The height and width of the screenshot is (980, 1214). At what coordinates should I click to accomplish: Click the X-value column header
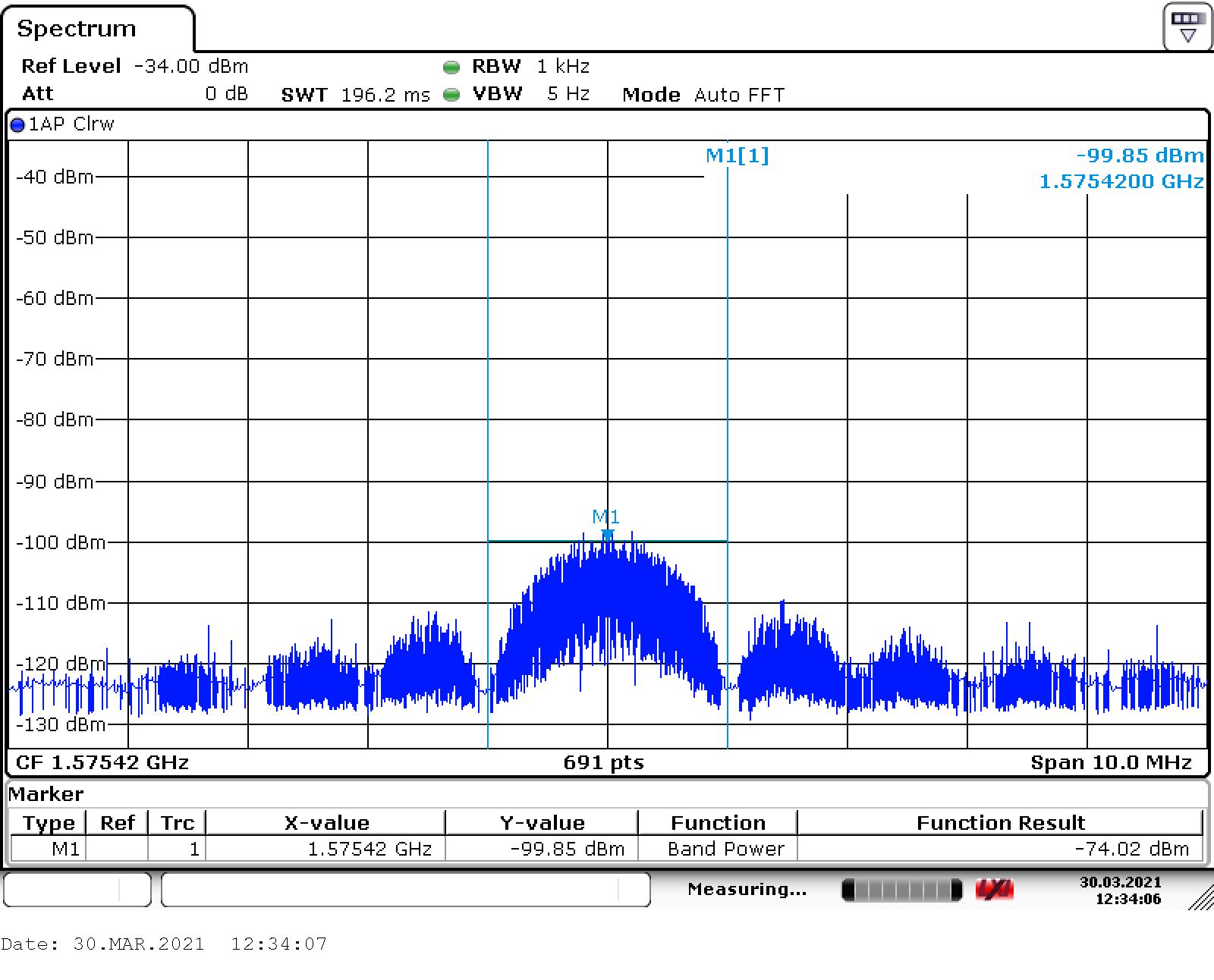point(326,823)
